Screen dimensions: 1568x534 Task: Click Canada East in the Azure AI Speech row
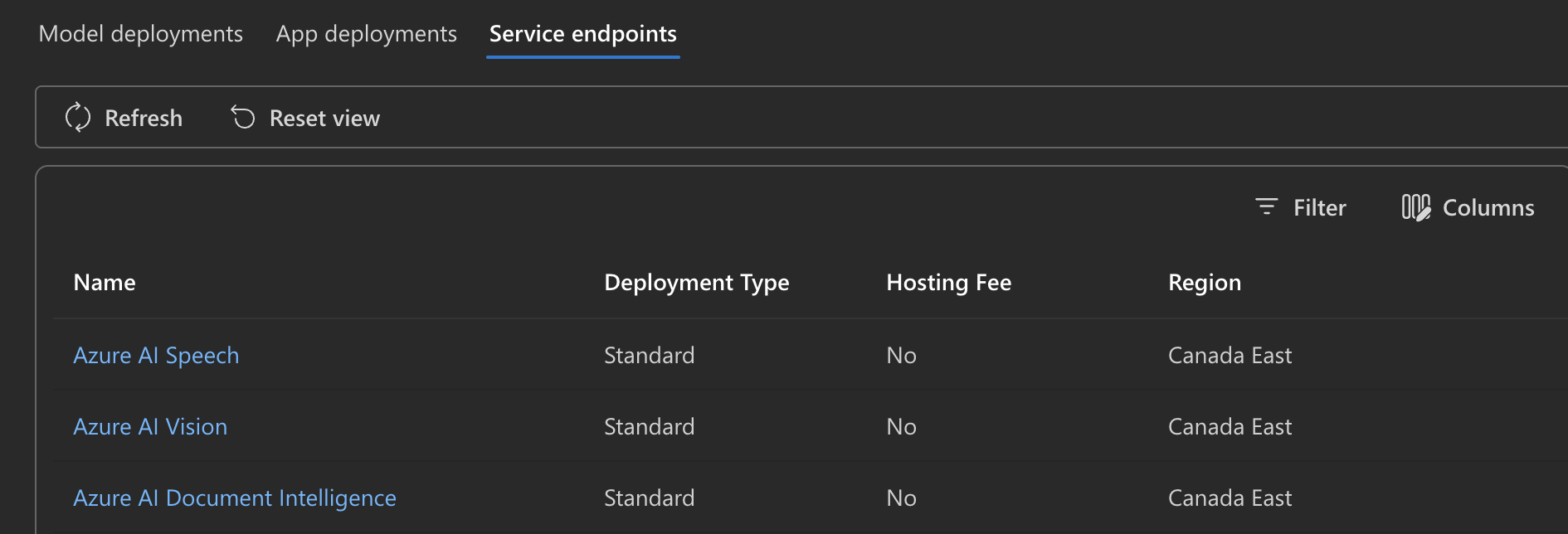coord(1230,356)
